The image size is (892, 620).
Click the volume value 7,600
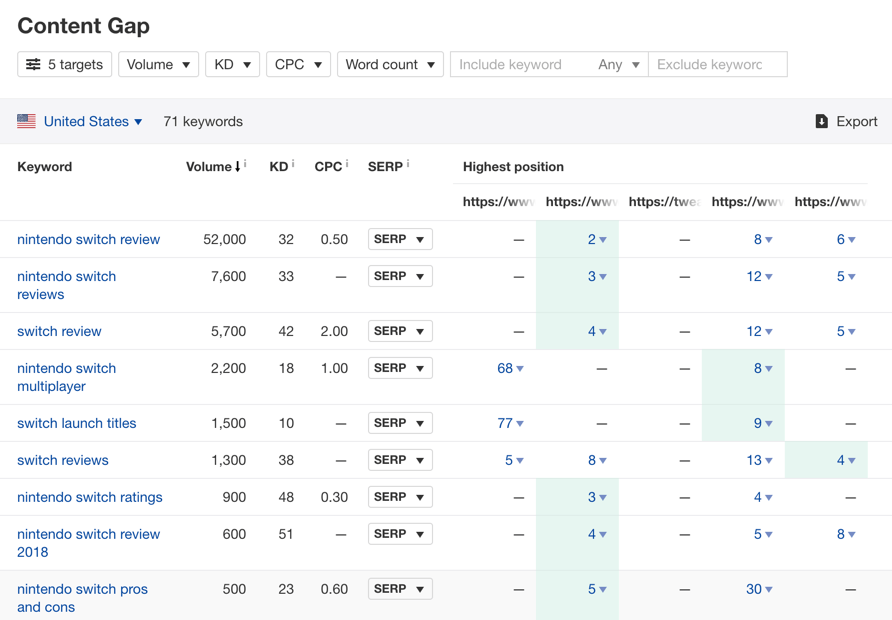coord(229,276)
